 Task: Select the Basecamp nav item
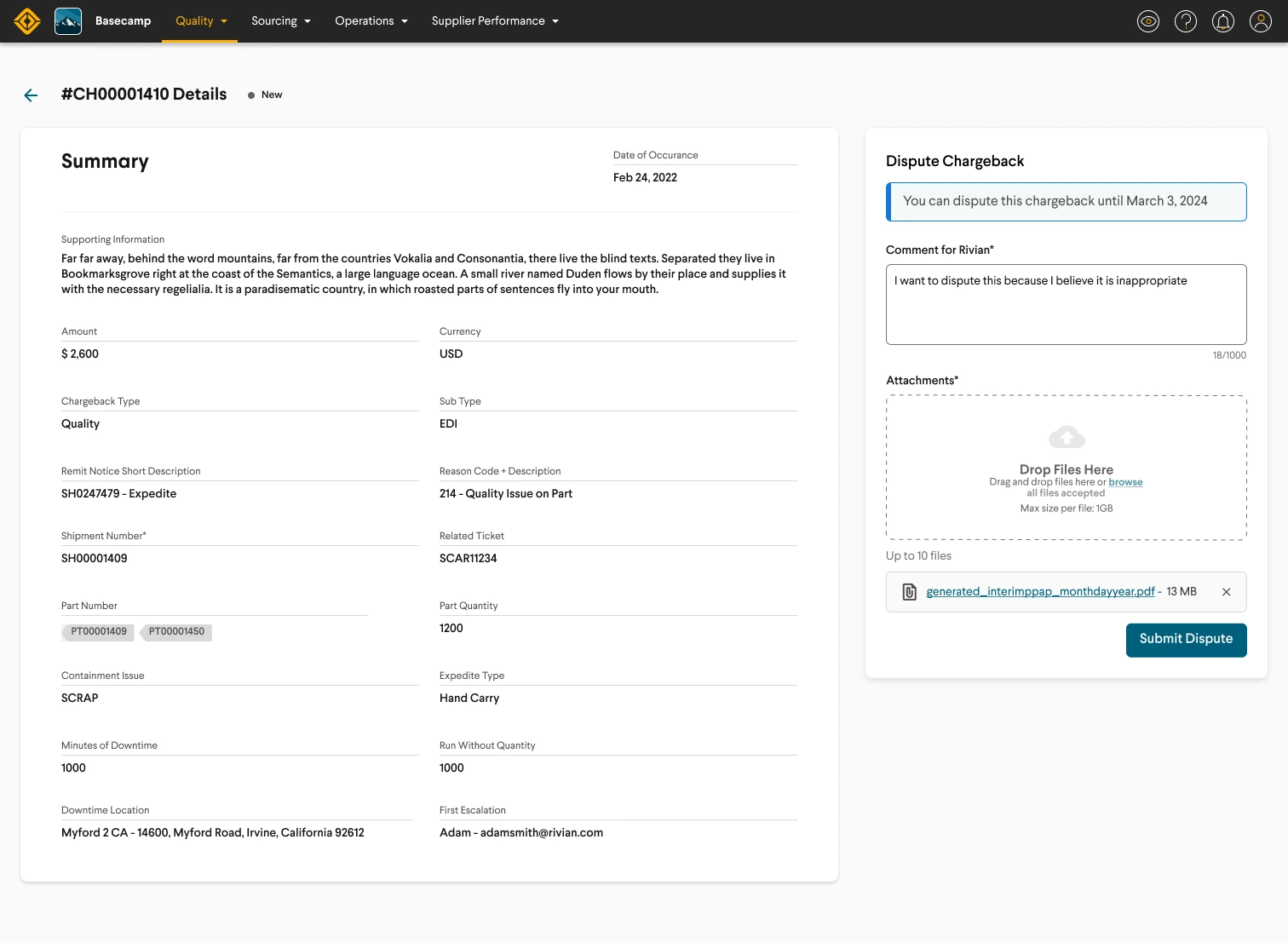123,21
